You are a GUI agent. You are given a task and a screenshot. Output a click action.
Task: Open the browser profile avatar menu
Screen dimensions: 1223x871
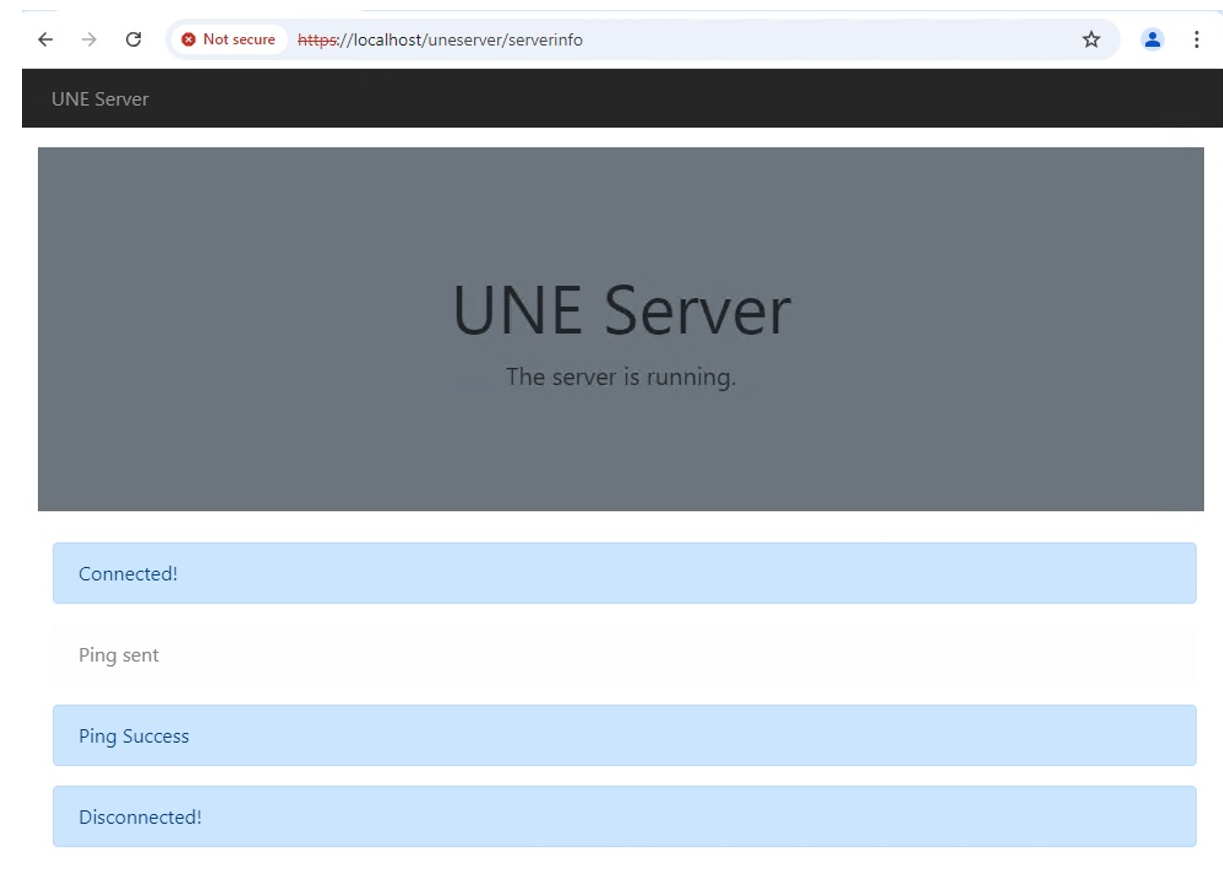(x=1153, y=40)
